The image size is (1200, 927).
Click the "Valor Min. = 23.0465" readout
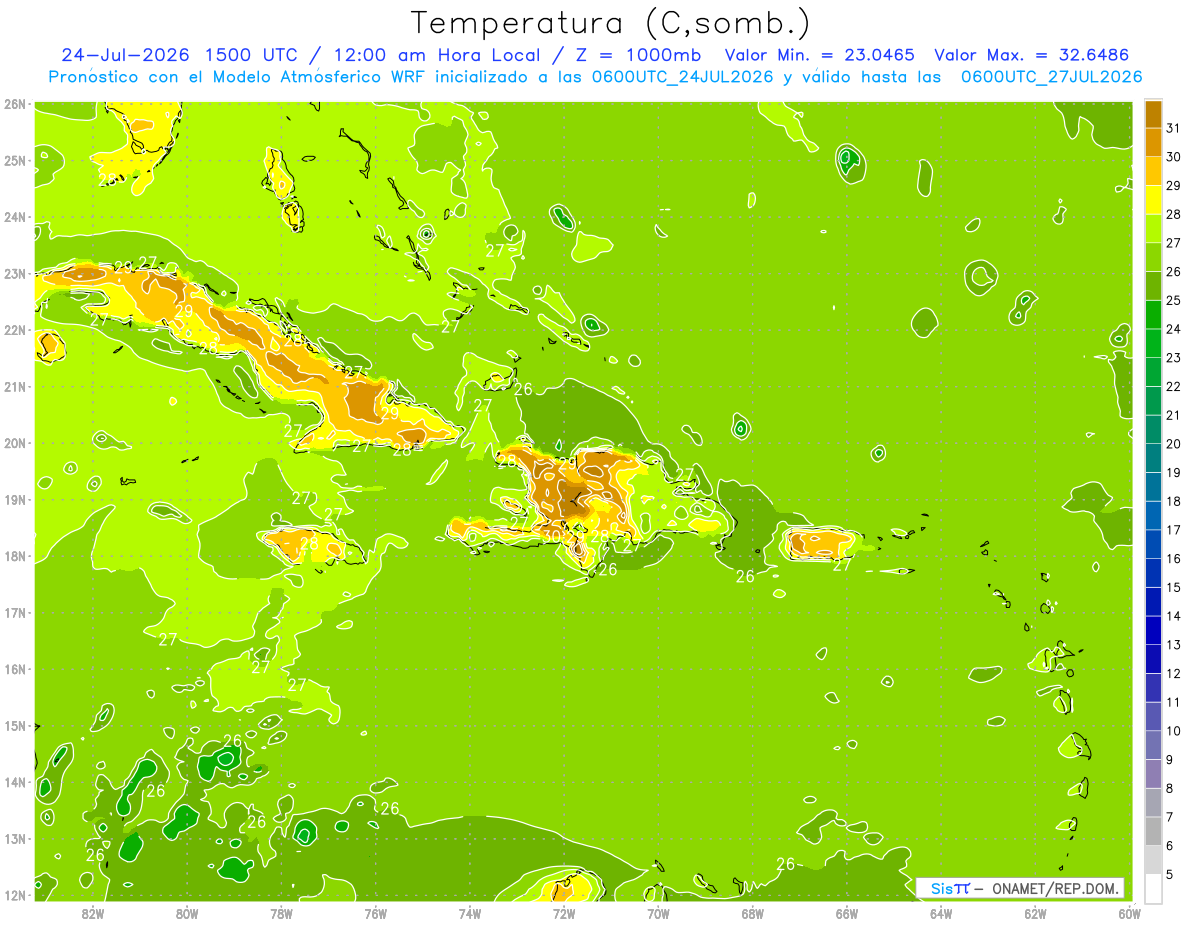pyautogui.click(x=819, y=55)
